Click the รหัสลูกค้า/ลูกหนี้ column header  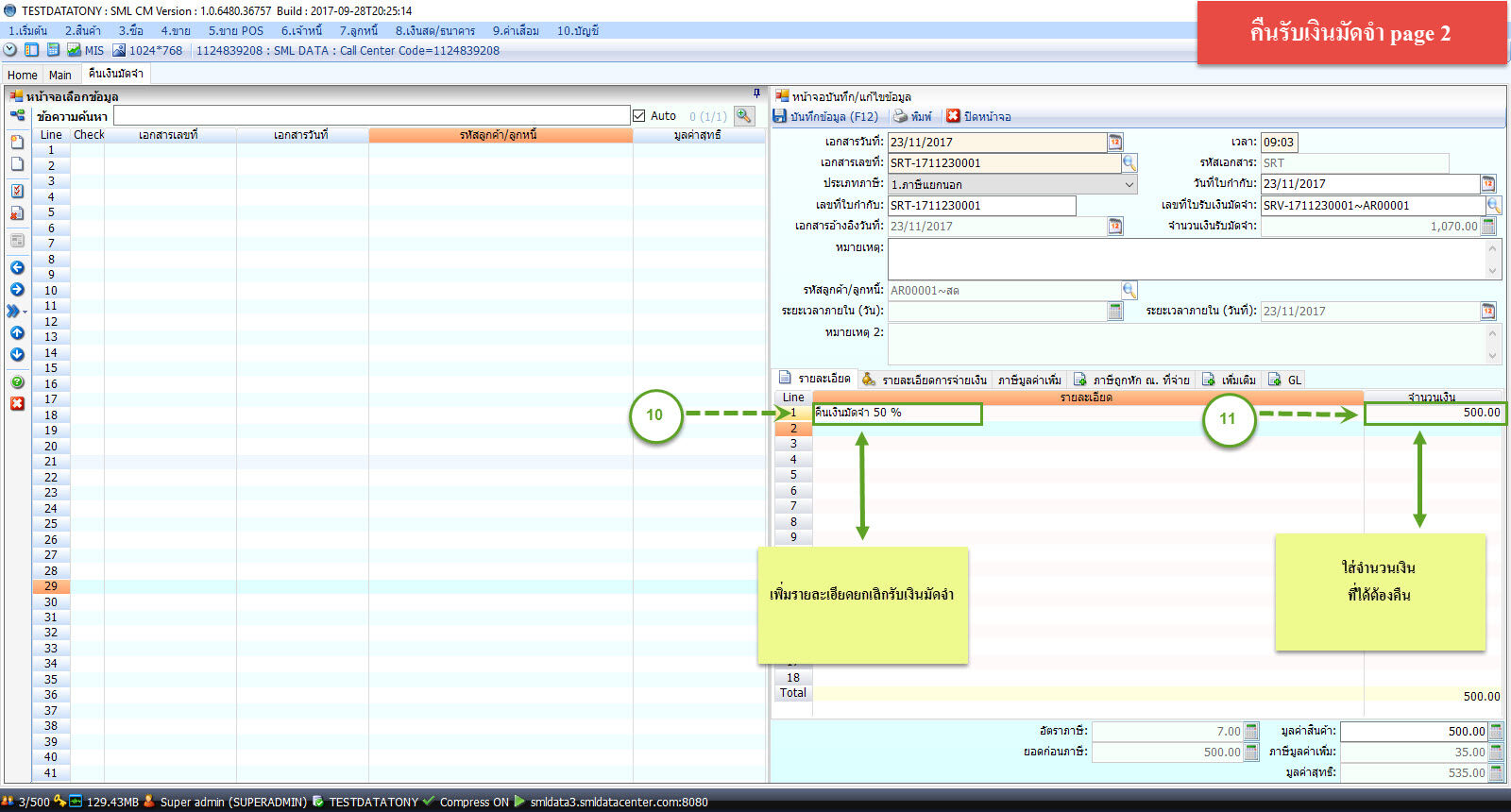click(500, 135)
